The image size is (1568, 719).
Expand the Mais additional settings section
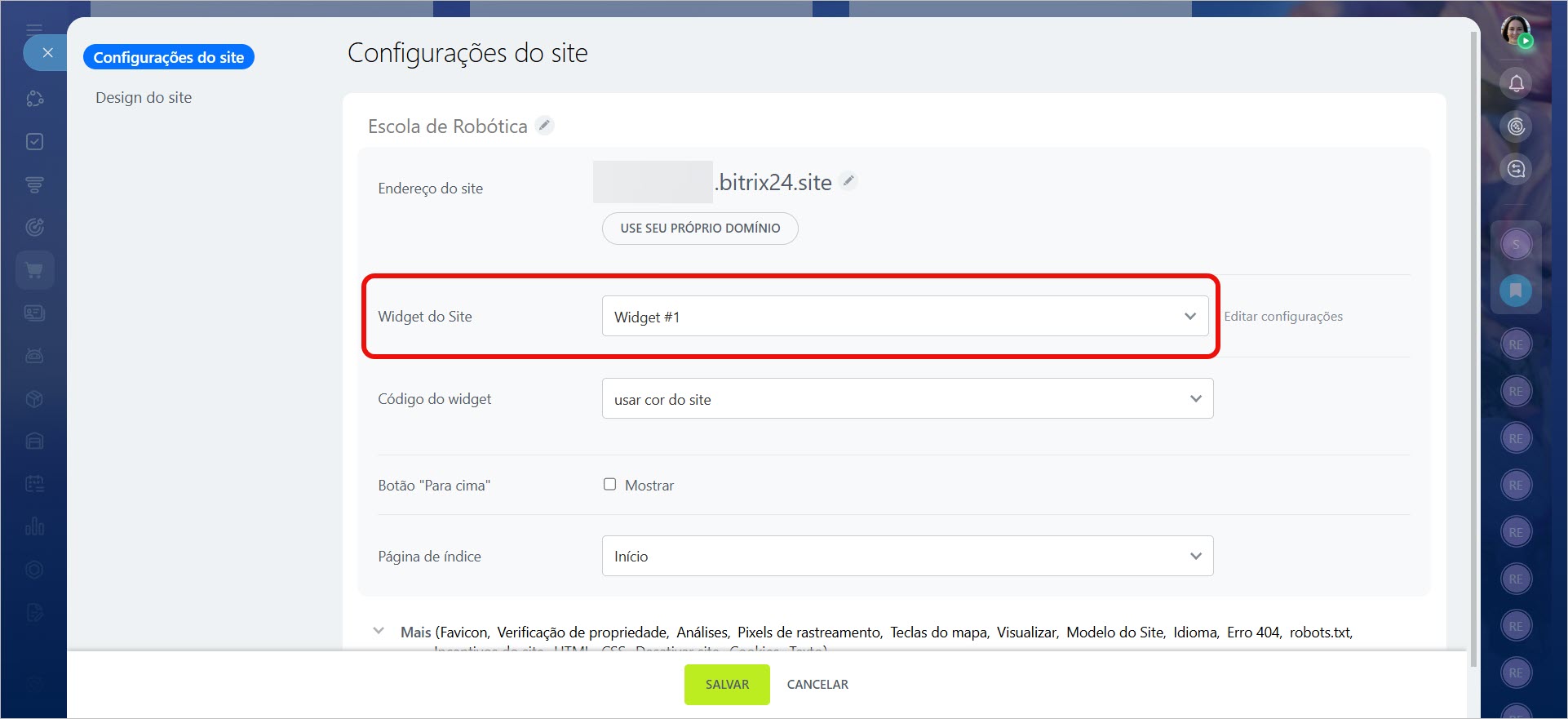[379, 632]
